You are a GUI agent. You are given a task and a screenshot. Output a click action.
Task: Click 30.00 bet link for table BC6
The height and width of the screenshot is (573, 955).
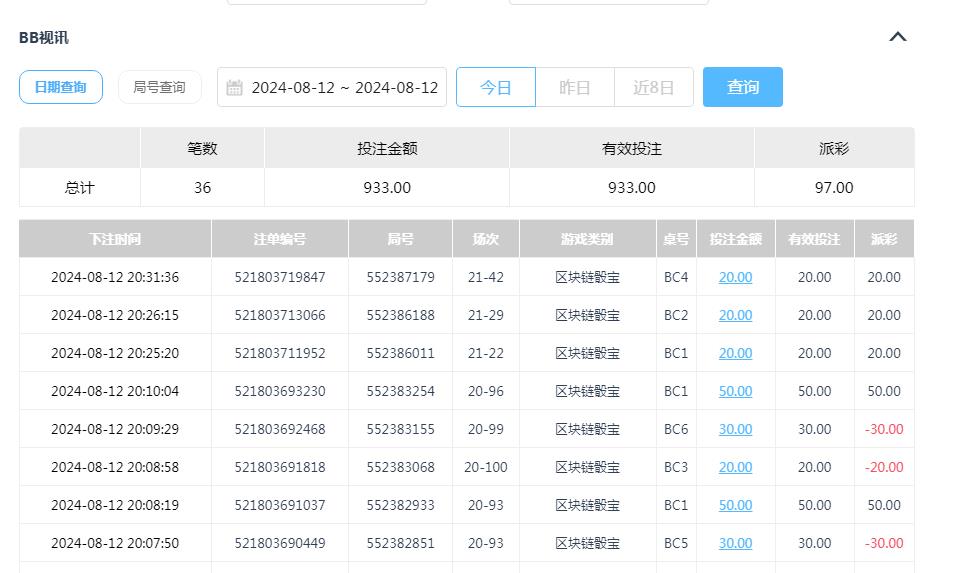[x=735, y=429]
